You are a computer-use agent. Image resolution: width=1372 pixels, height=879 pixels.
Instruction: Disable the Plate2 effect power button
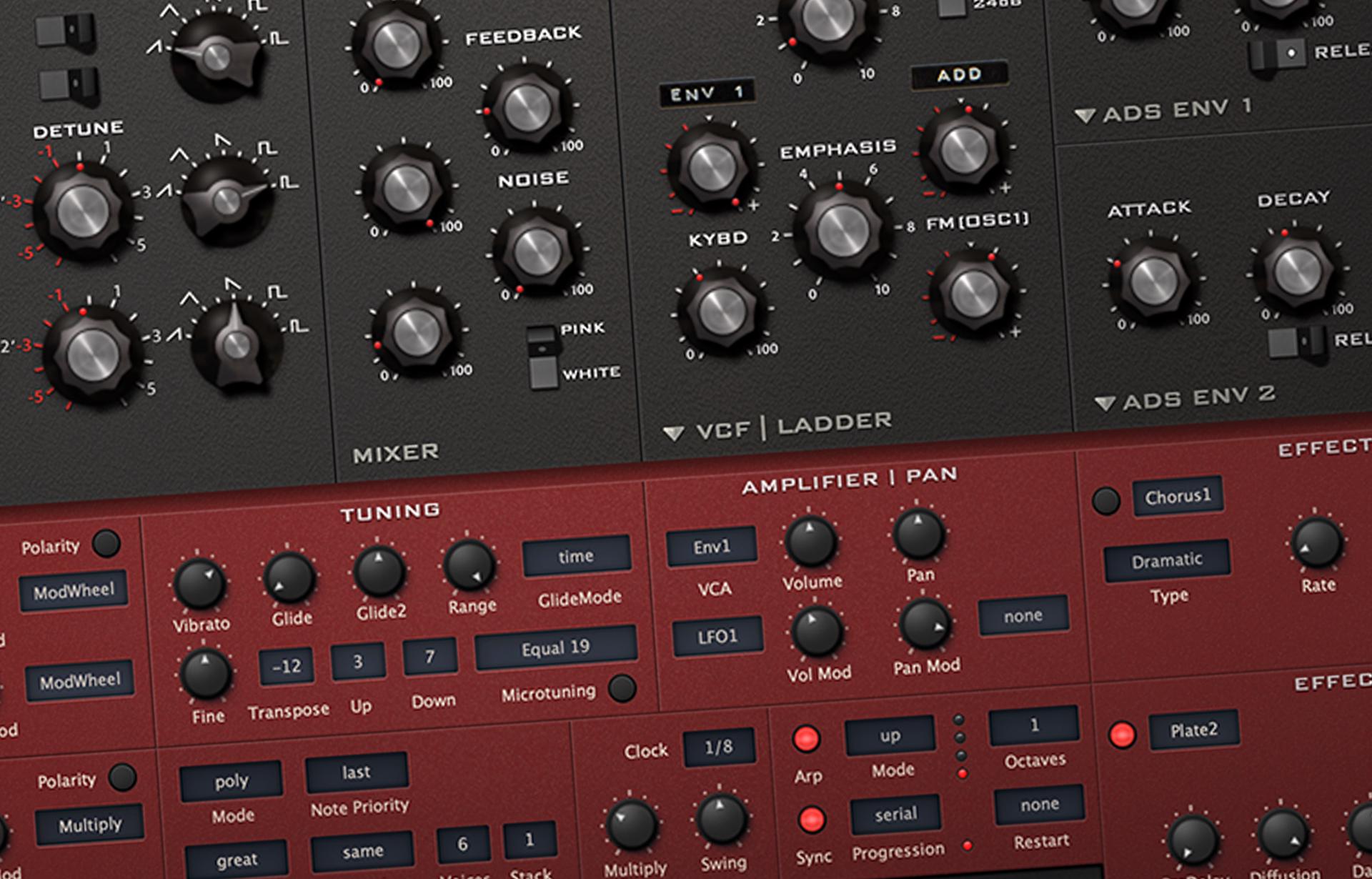click(1122, 735)
